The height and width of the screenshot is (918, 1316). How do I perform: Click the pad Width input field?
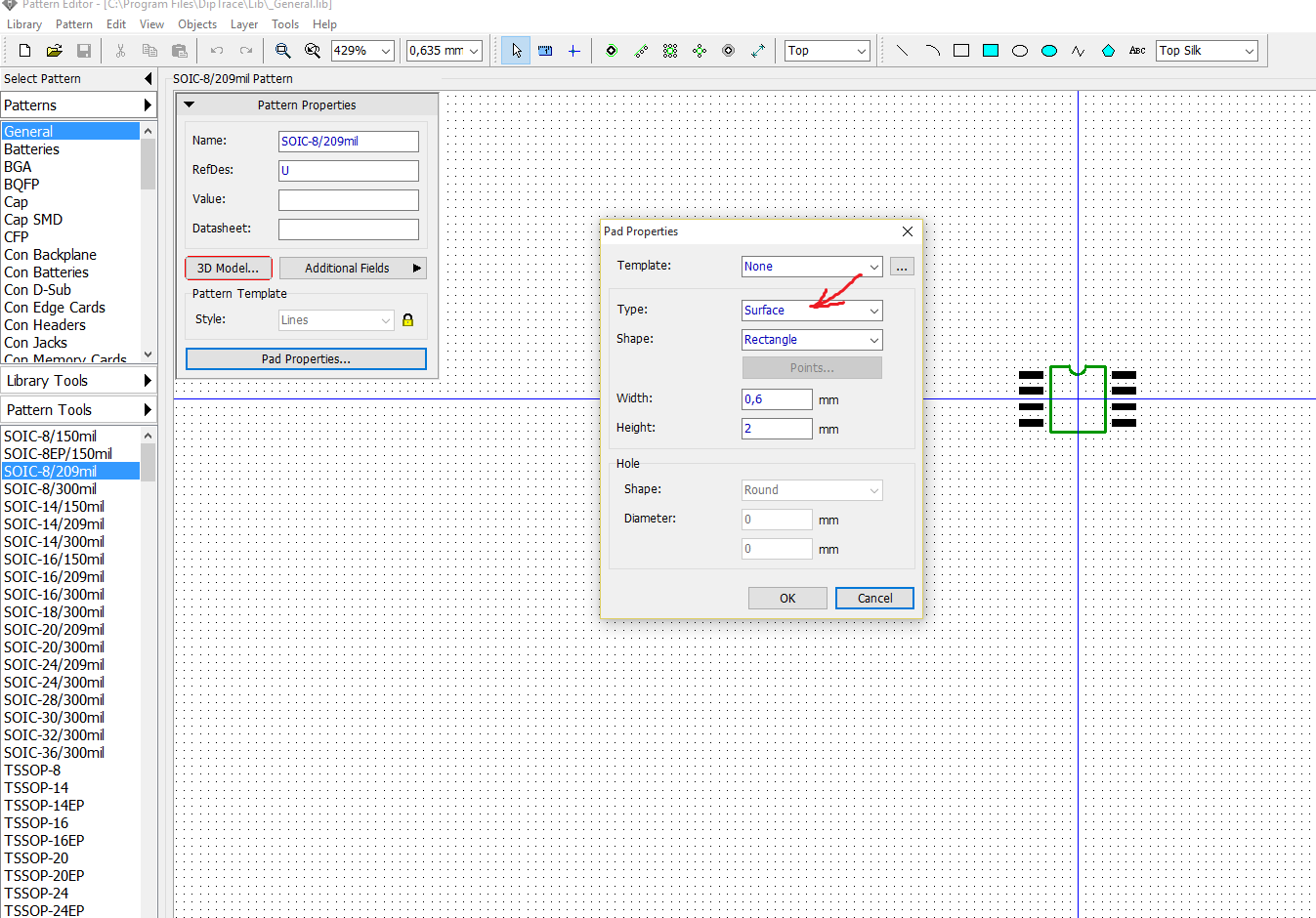[777, 399]
